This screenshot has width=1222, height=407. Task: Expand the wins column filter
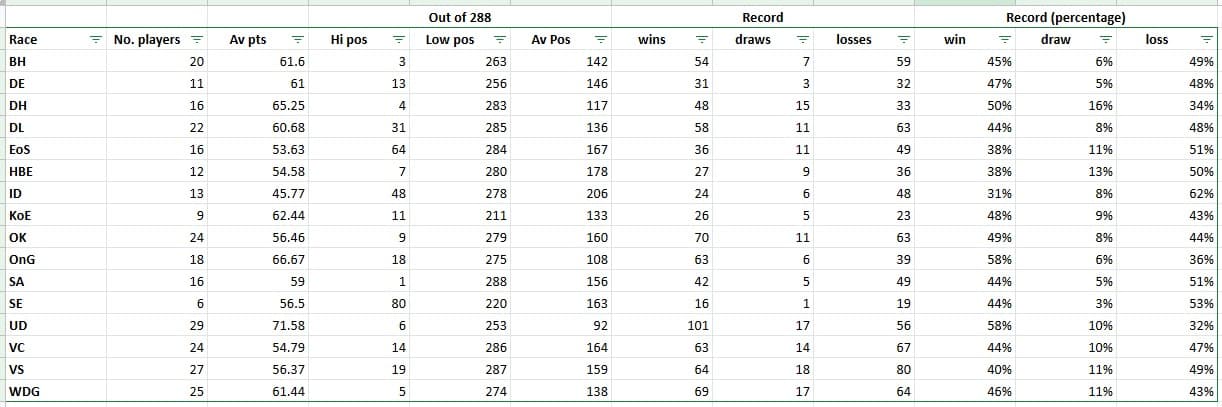tap(702, 40)
